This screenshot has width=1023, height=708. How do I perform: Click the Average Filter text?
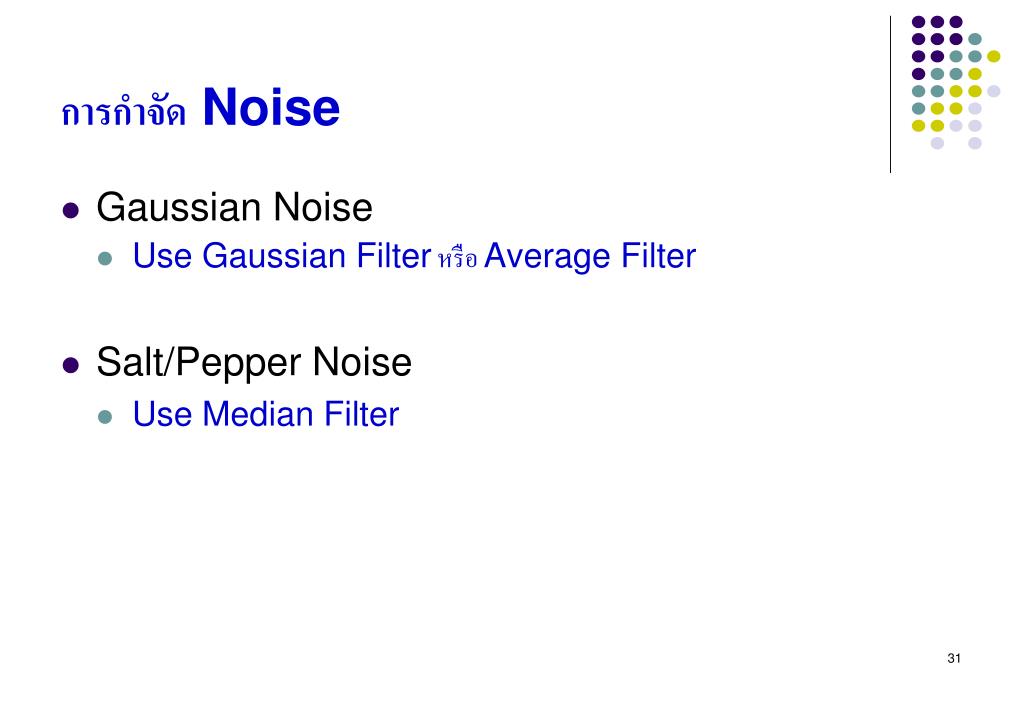(590, 256)
